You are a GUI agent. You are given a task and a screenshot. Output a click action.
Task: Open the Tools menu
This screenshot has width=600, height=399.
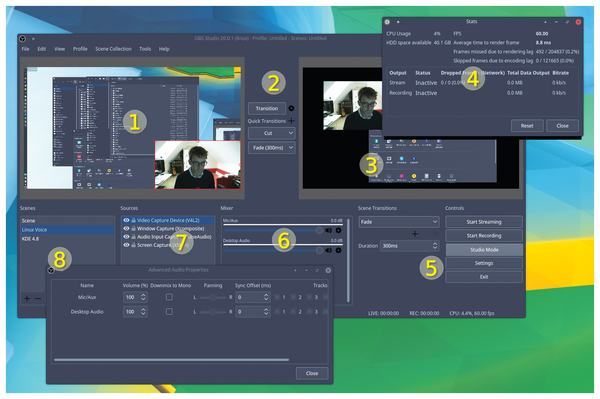pyautogui.click(x=145, y=49)
